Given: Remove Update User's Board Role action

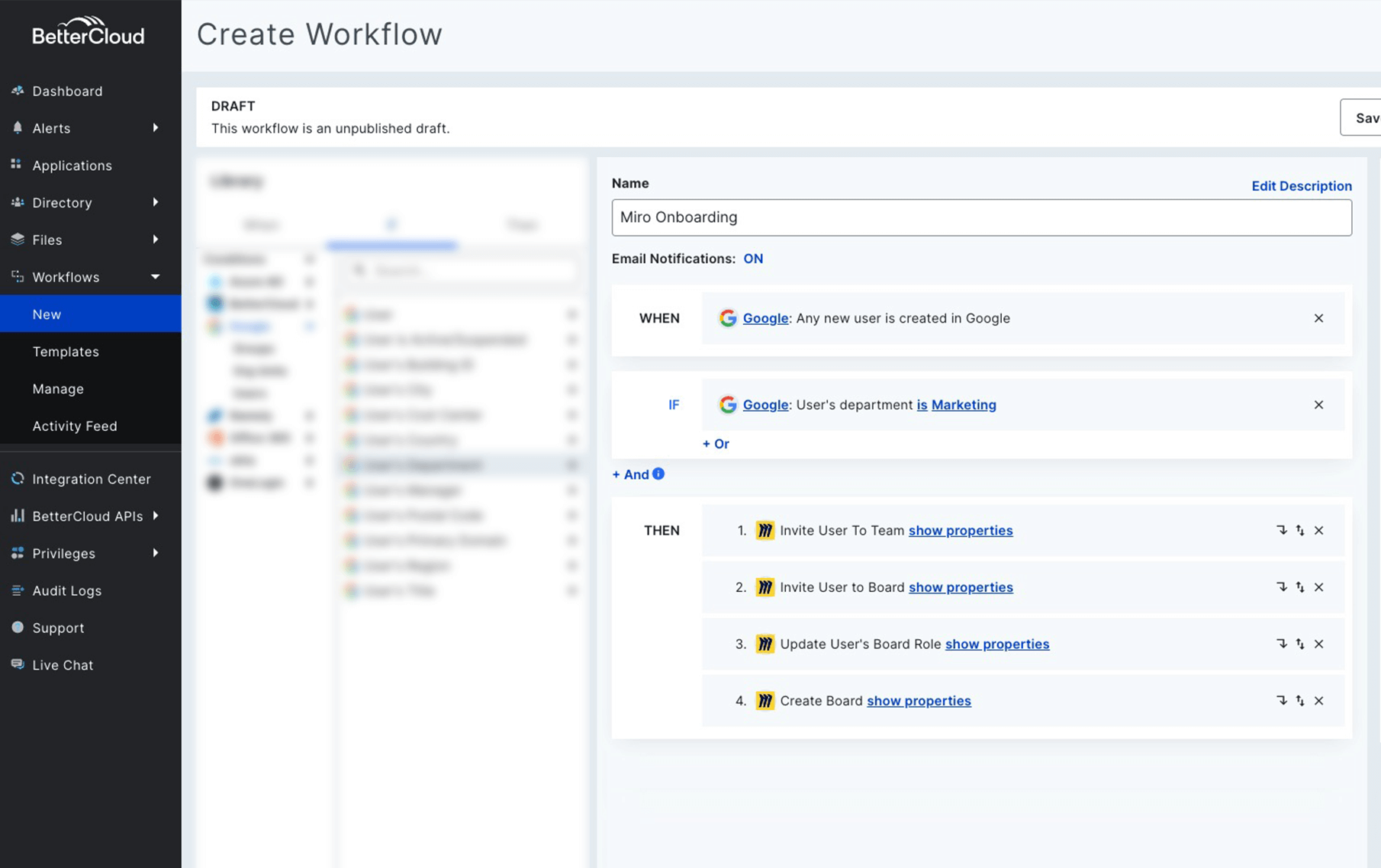Looking at the screenshot, I should pos(1318,644).
